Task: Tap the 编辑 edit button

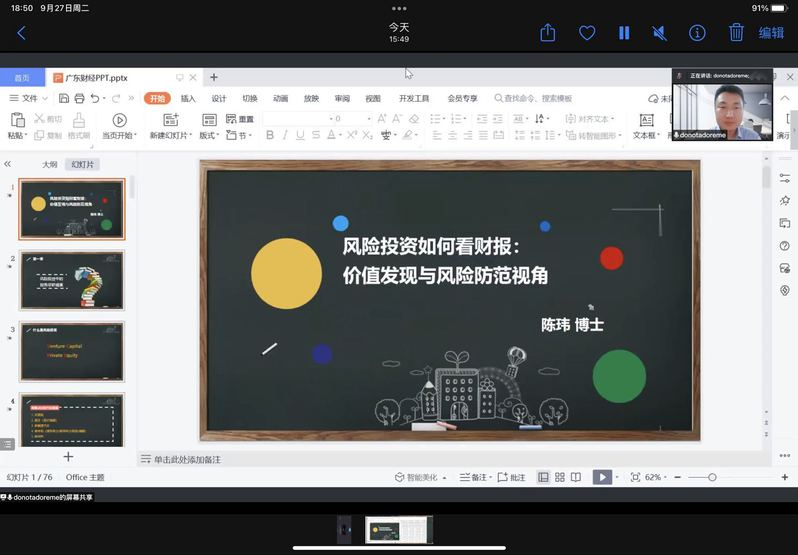Action: (771, 32)
